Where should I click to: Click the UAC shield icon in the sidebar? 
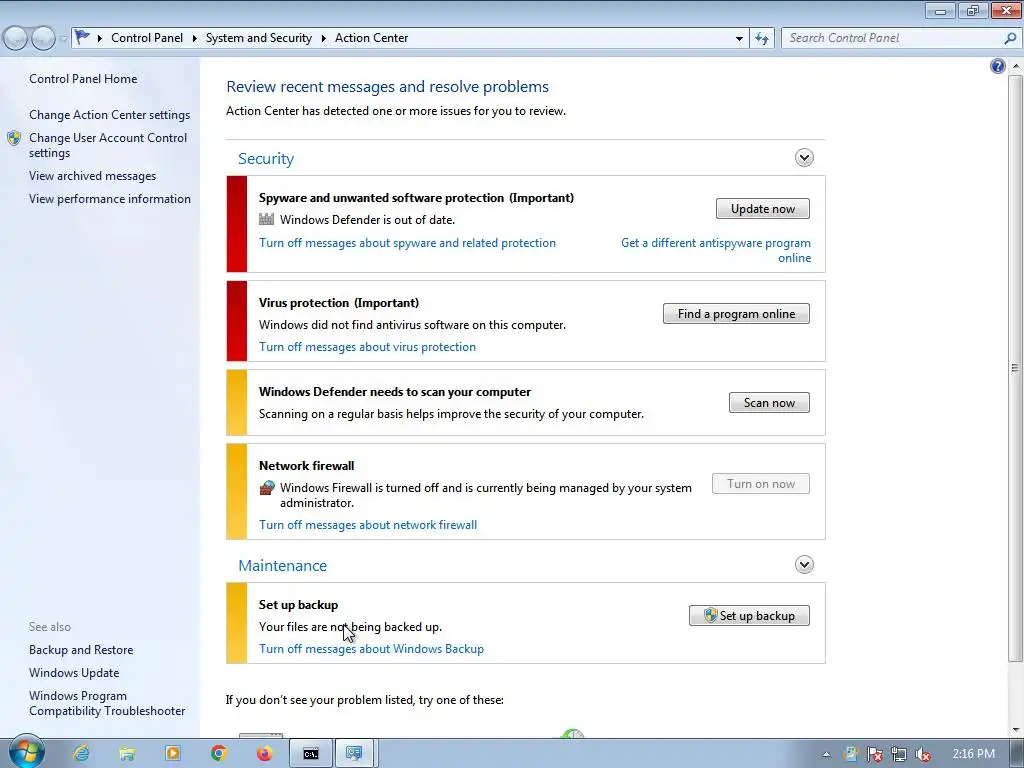coord(14,138)
